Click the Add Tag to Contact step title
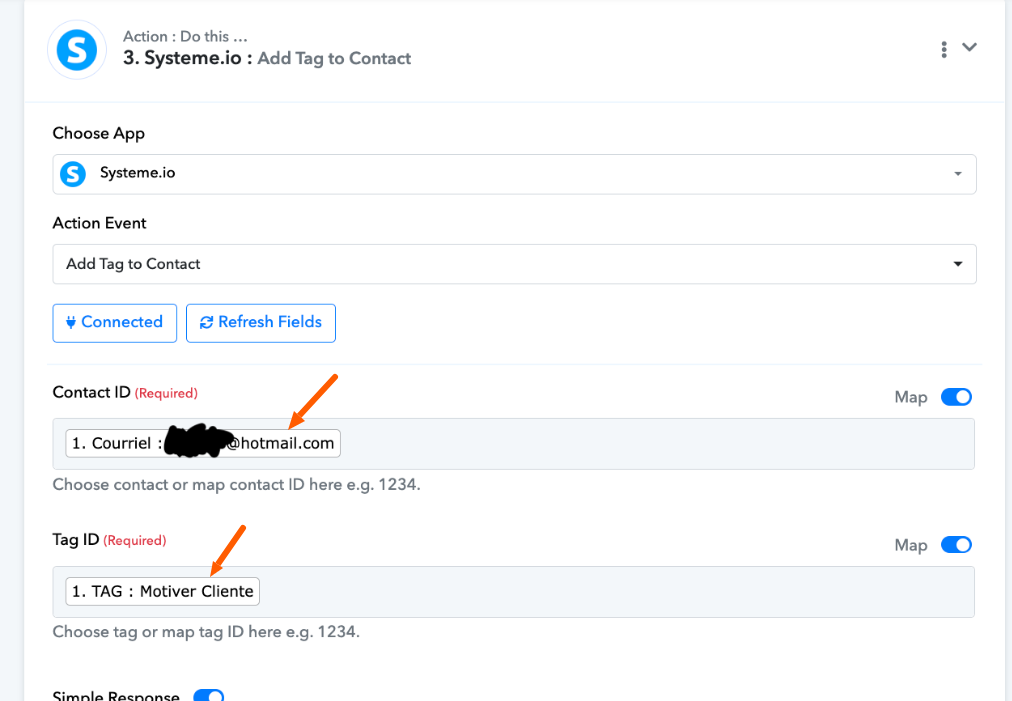1012x701 pixels. tap(334, 58)
